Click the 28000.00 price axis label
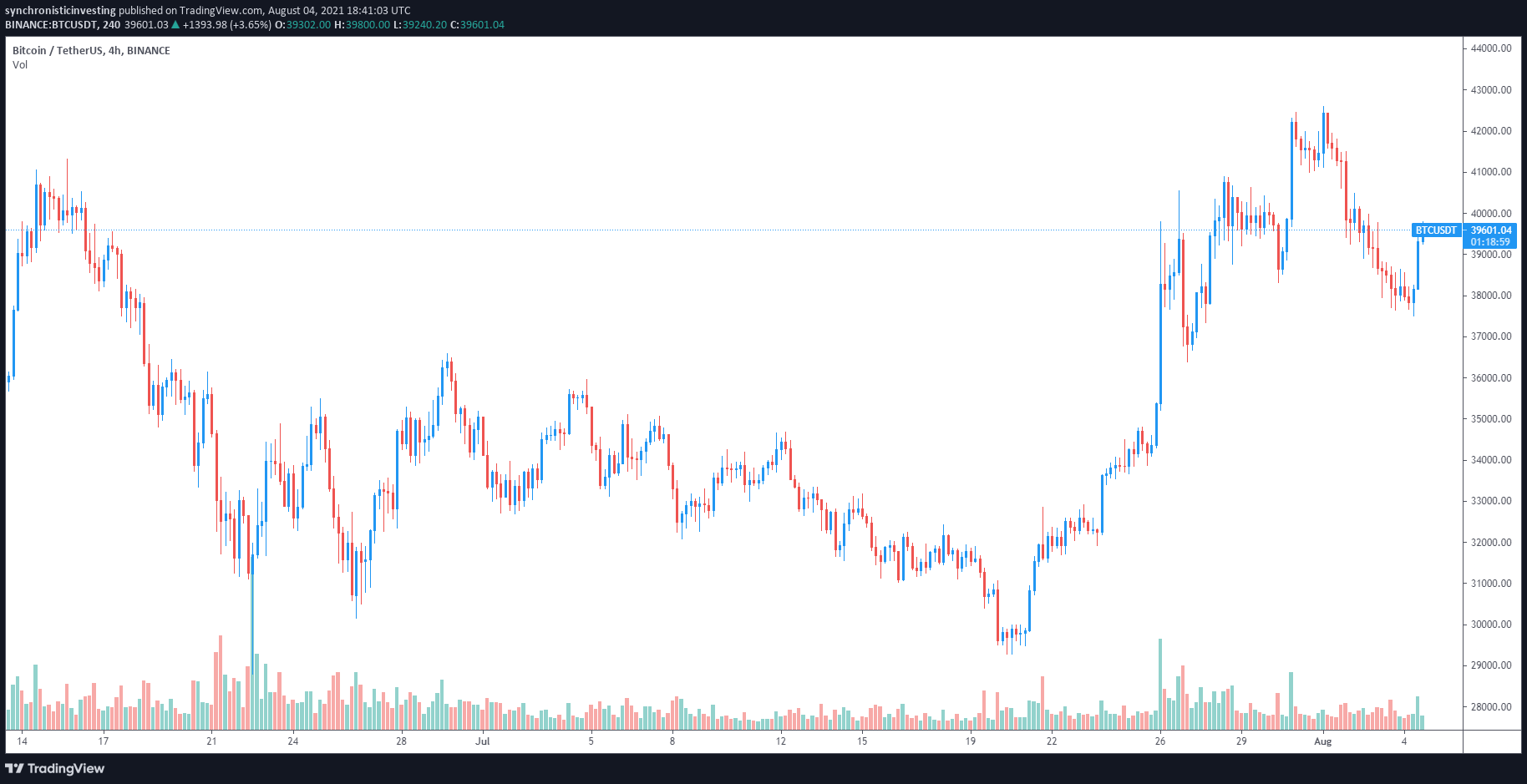 1491,707
